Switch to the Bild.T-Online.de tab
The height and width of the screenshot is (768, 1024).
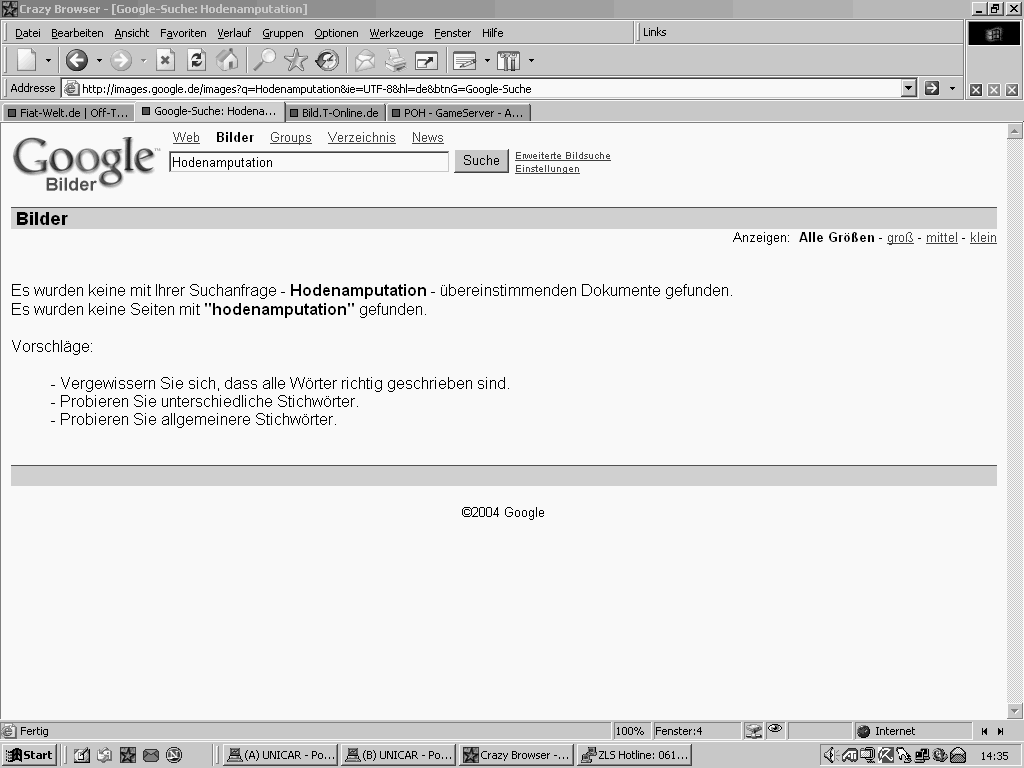(337, 113)
